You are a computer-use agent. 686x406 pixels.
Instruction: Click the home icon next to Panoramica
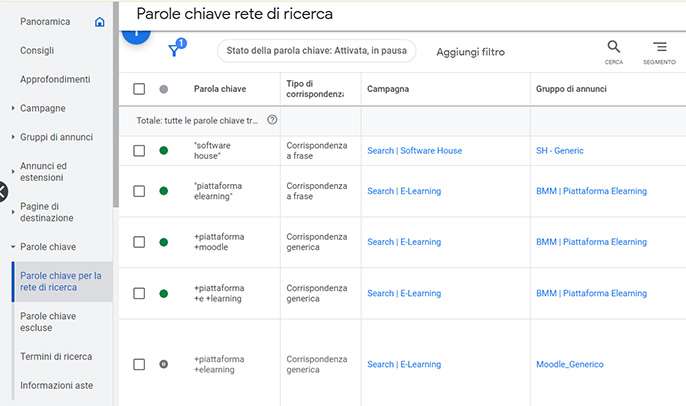tap(99, 22)
